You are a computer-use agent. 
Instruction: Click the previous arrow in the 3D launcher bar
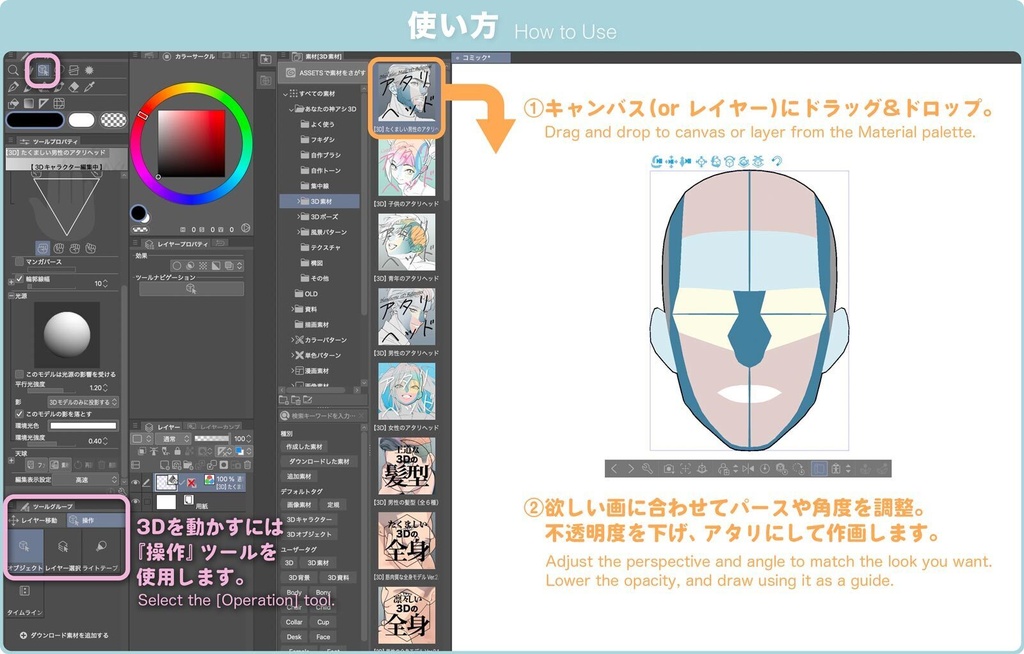pyautogui.click(x=614, y=468)
